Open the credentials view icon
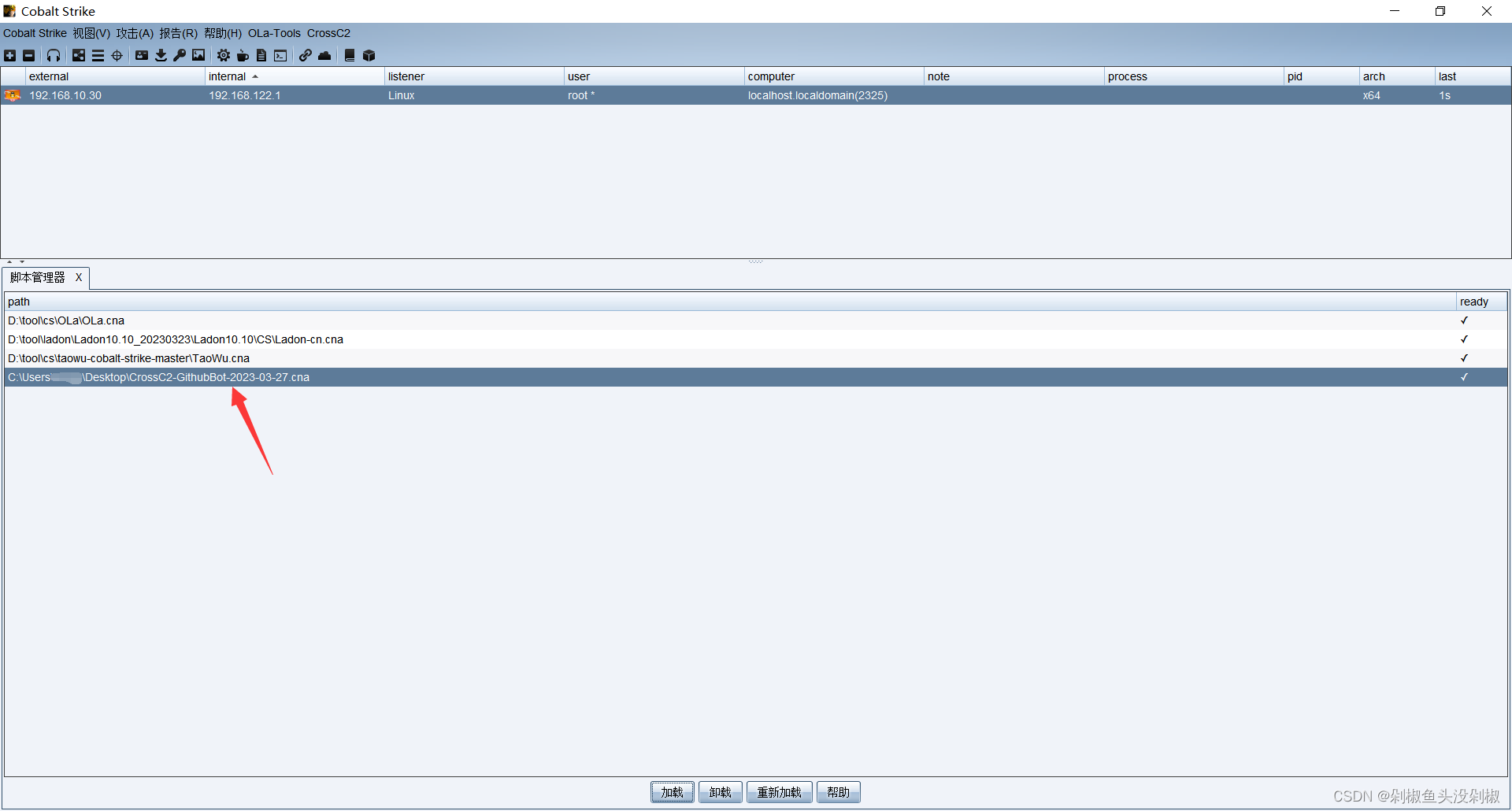 (142, 55)
